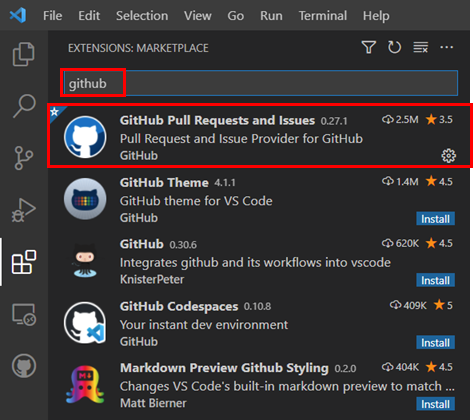Click the GitHub Theme extension icon

[85, 199]
